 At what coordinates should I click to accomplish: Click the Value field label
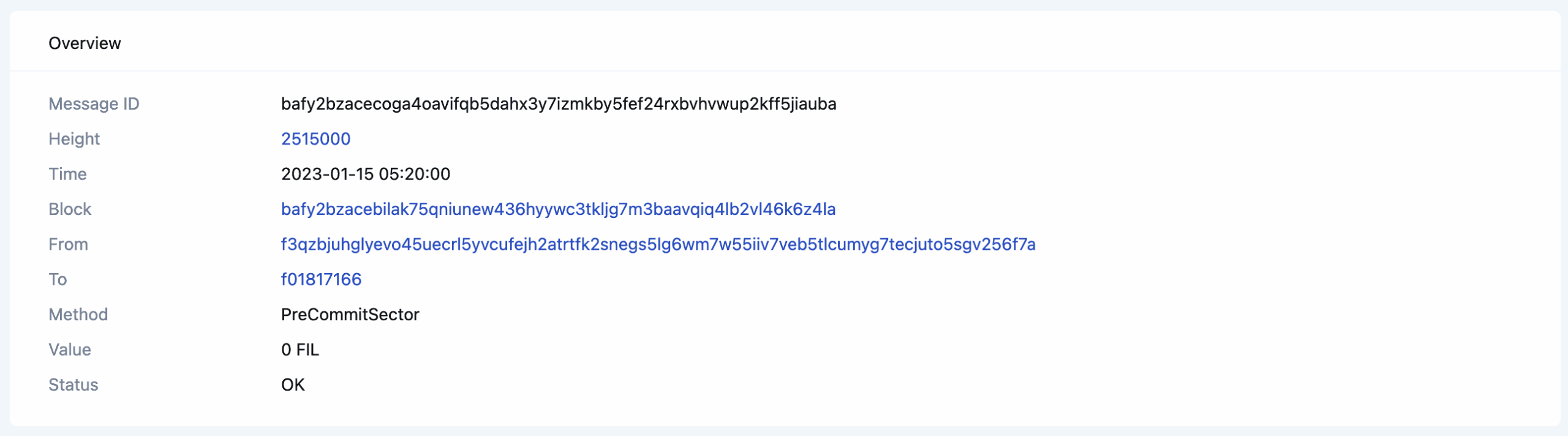70,350
